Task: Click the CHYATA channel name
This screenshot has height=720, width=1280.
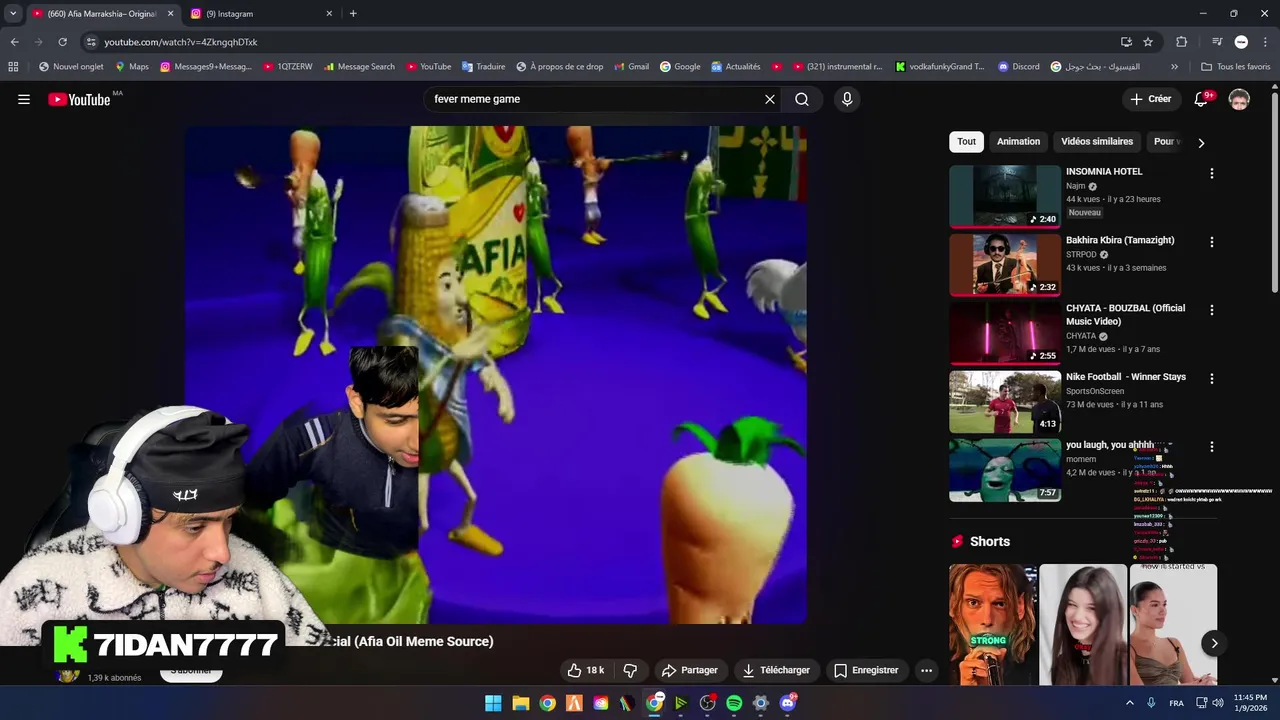Action: pyautogui.click(x=1081, y=336)
